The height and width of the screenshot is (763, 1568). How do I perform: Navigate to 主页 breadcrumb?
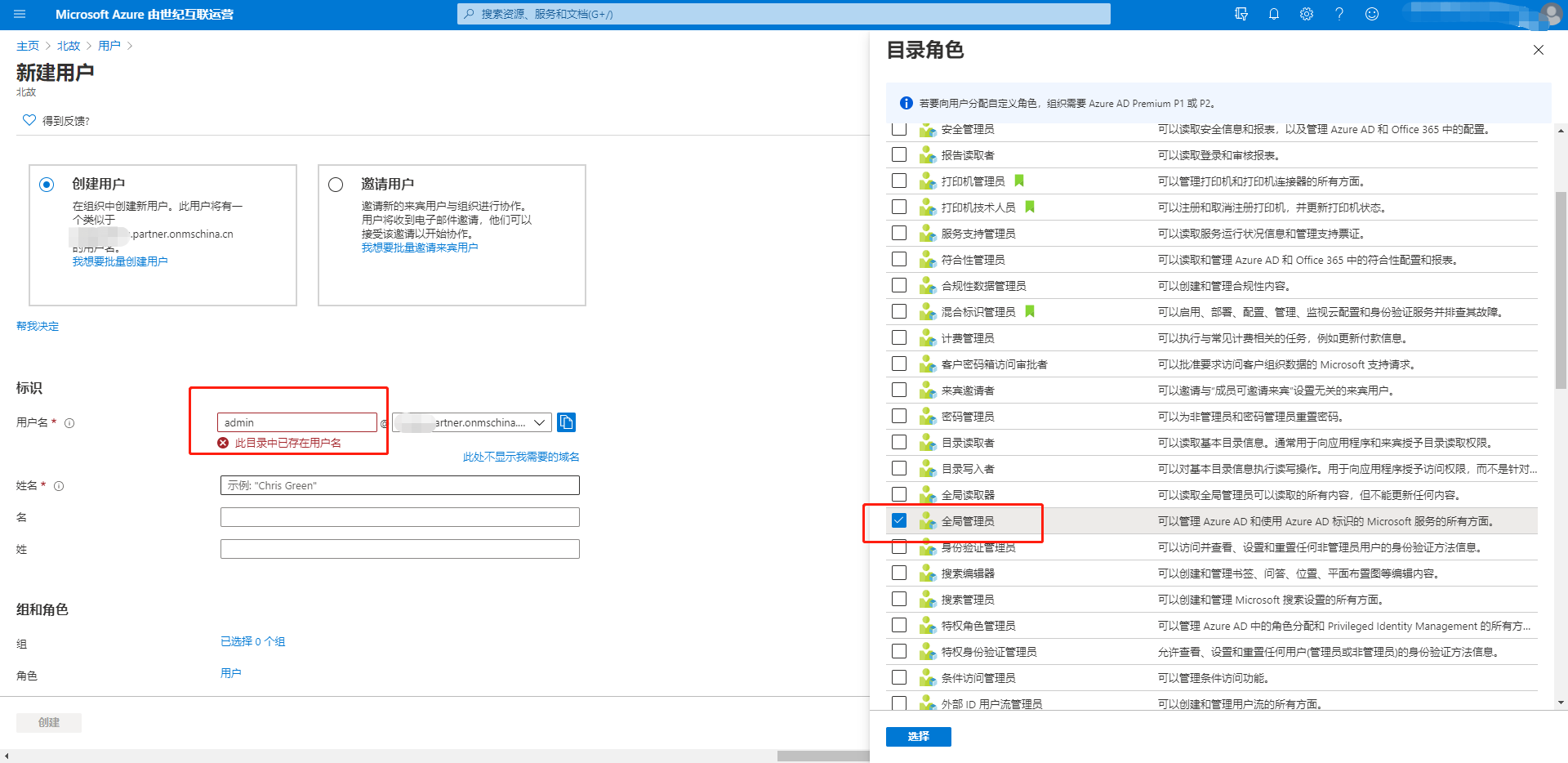pos(27,46)
